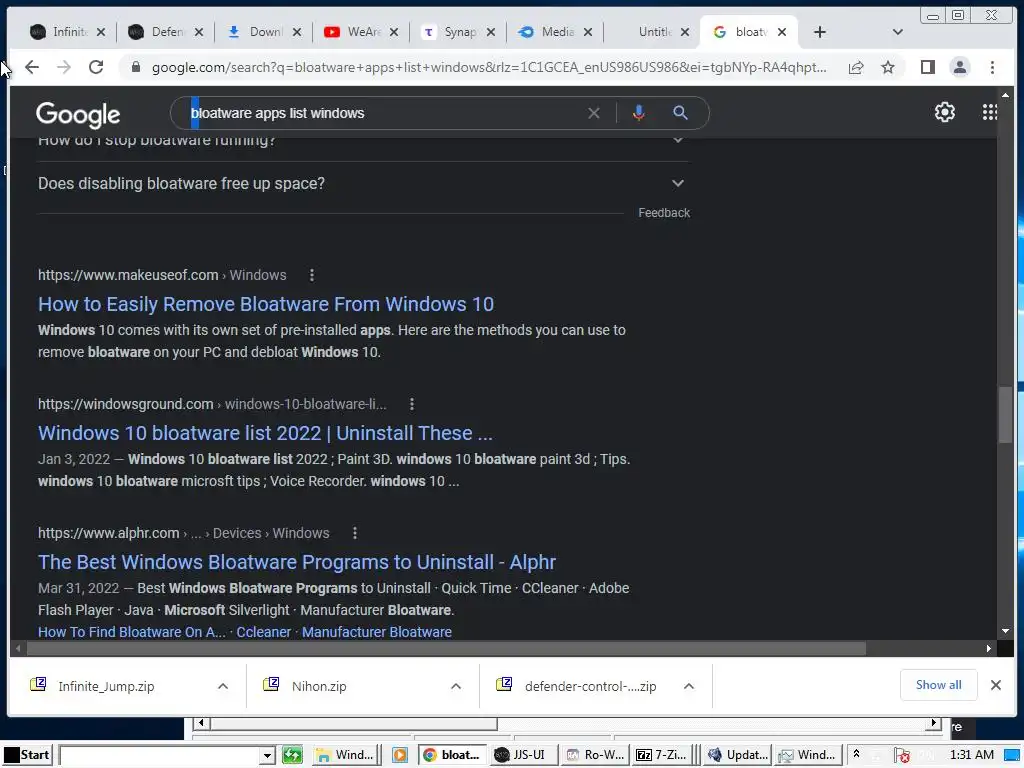Click the page vertical scrollbar thumb
The width and height of the screenshot is (1024, 768).
tap(1005, 415)
